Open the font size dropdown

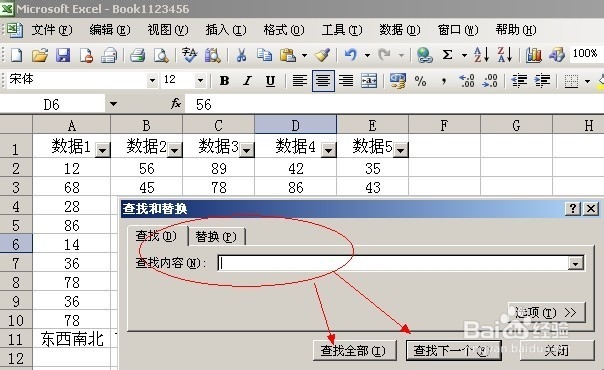pos(200,80)
